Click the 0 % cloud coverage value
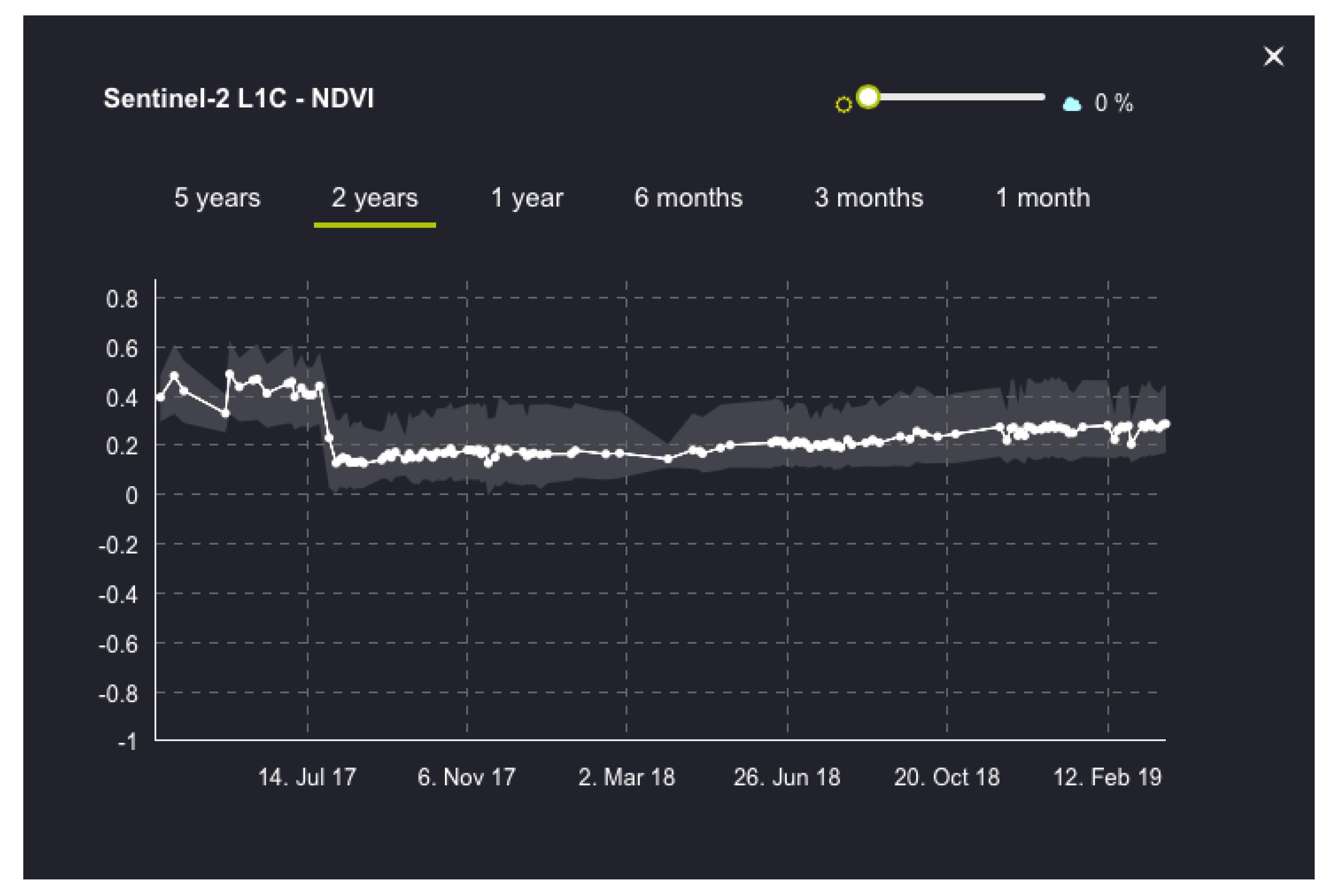 1113,103
